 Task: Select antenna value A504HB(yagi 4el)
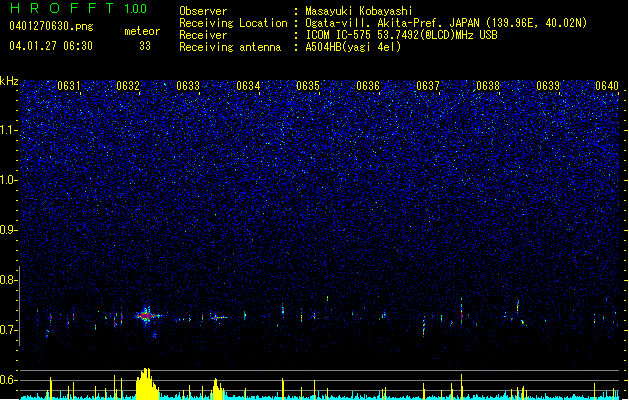click(353, 47)
